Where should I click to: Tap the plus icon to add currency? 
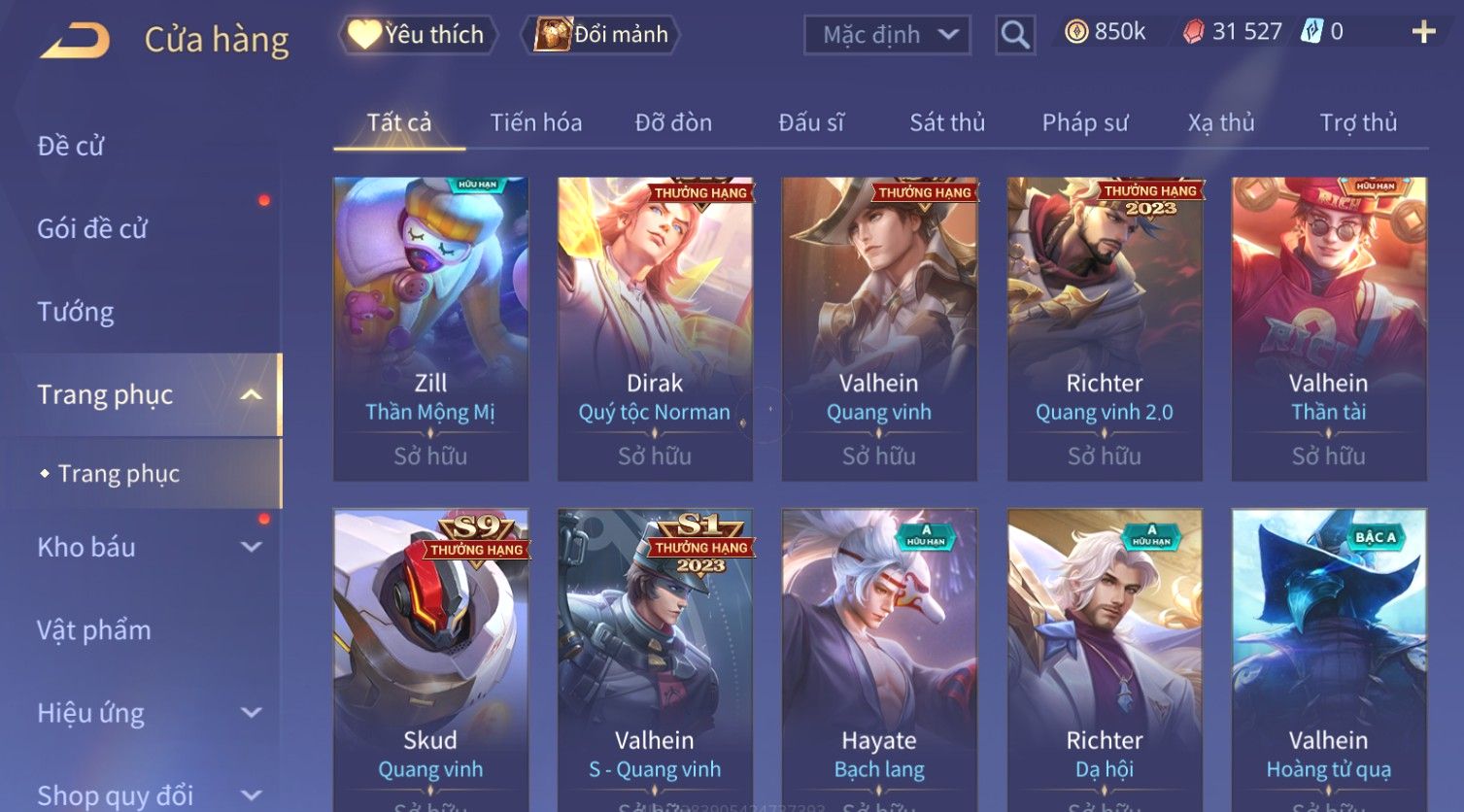[x=1423, y=32]
